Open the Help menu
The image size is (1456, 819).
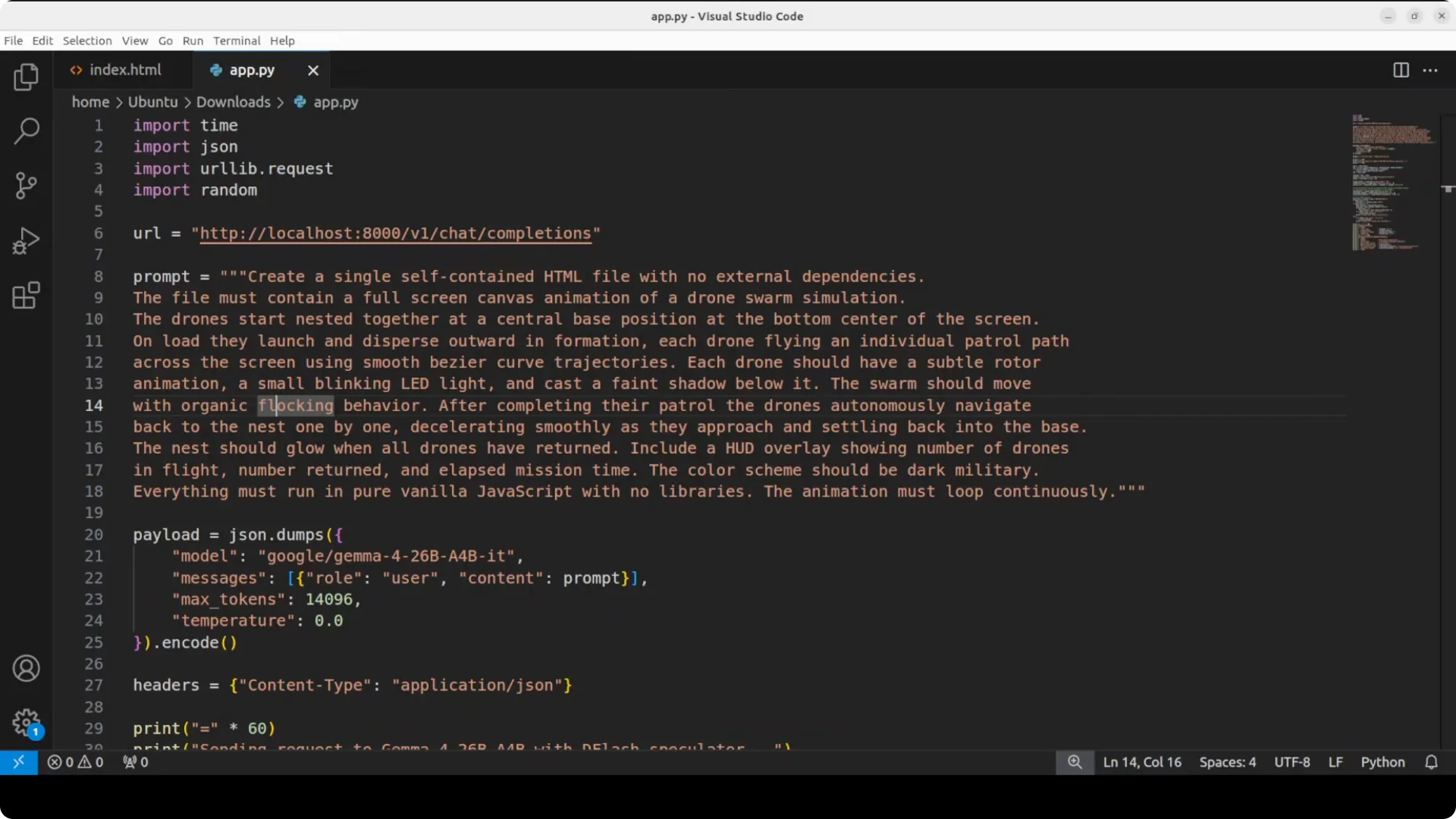pyautogui.click(x=282, y=41)
